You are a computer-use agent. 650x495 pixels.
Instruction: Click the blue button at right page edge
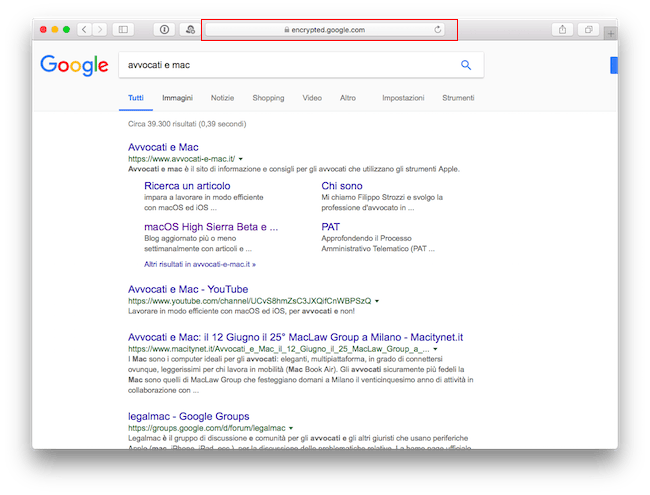[x=614, y=66]
